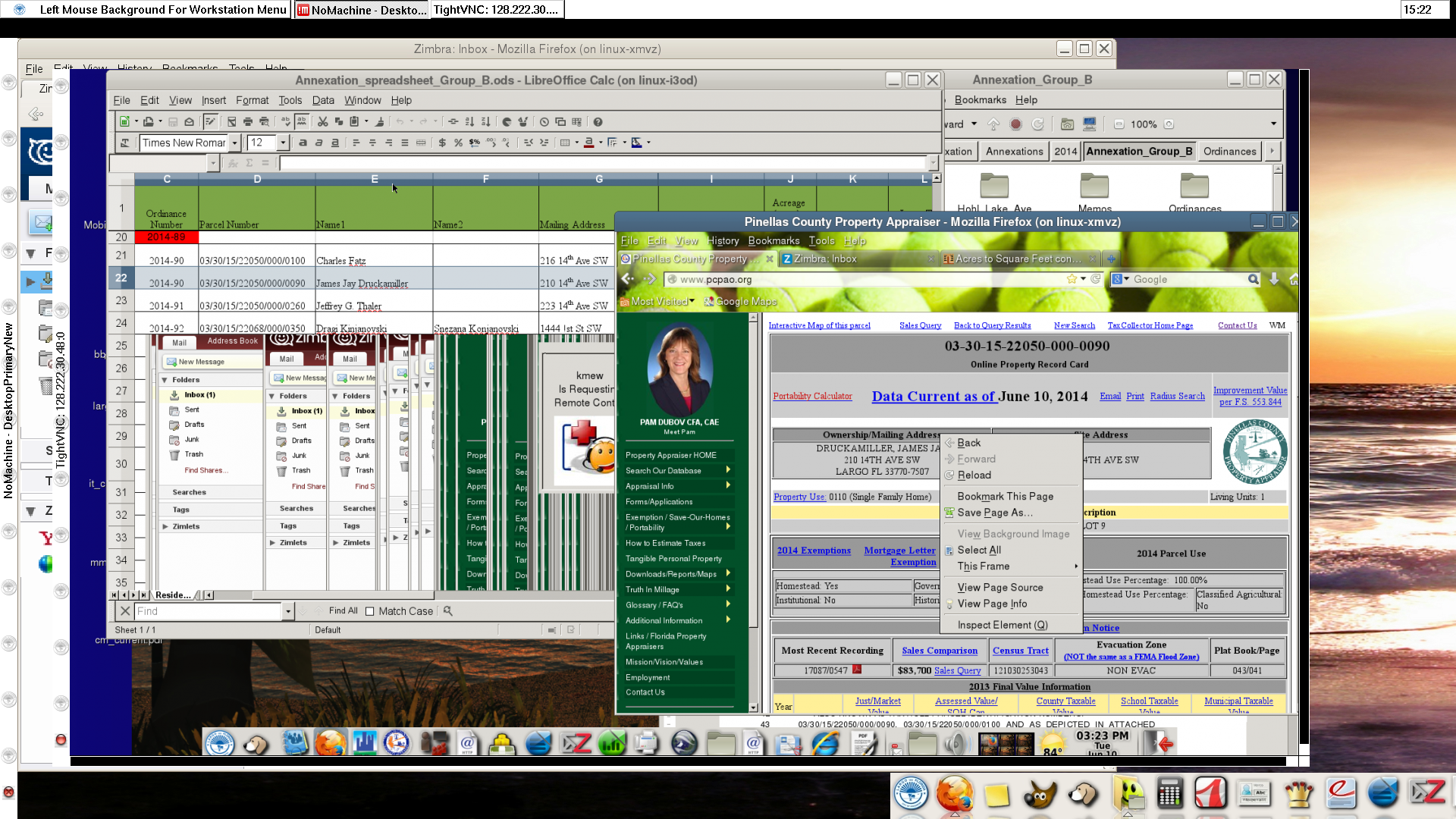This screenshot has width=1456, height=819.
Task: Click the Radius Search link
Action: click(x=1177, y=396)
